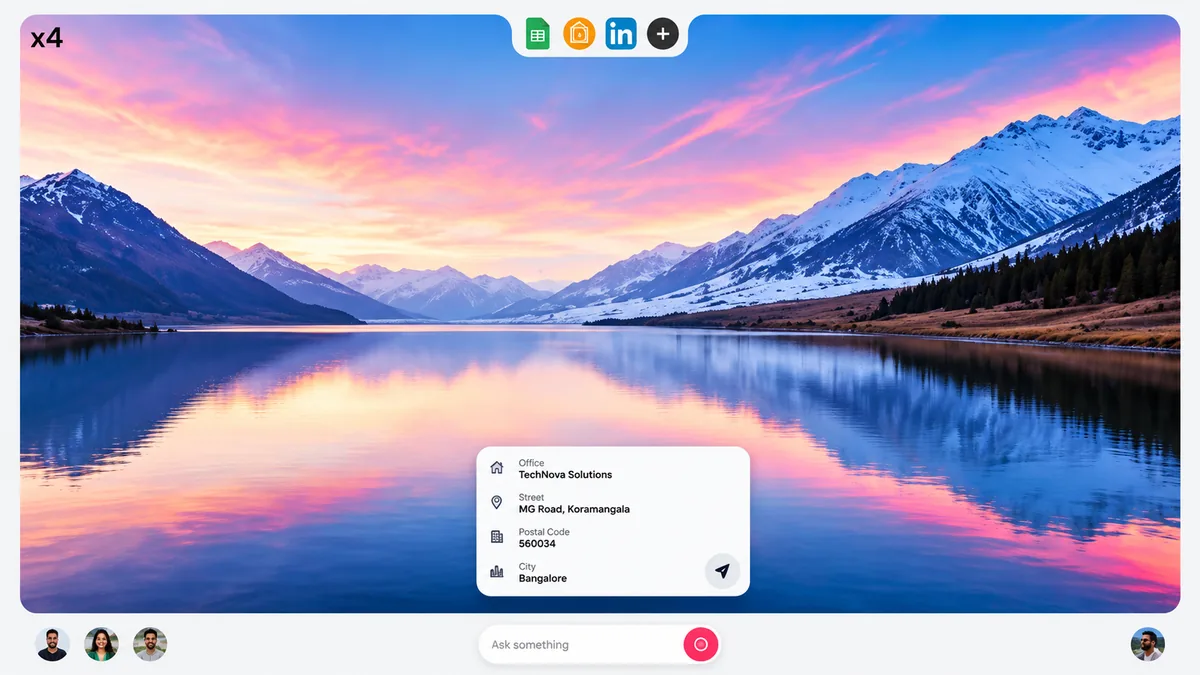
Task: Click the x4 indicator
Action: click(46, 39)
